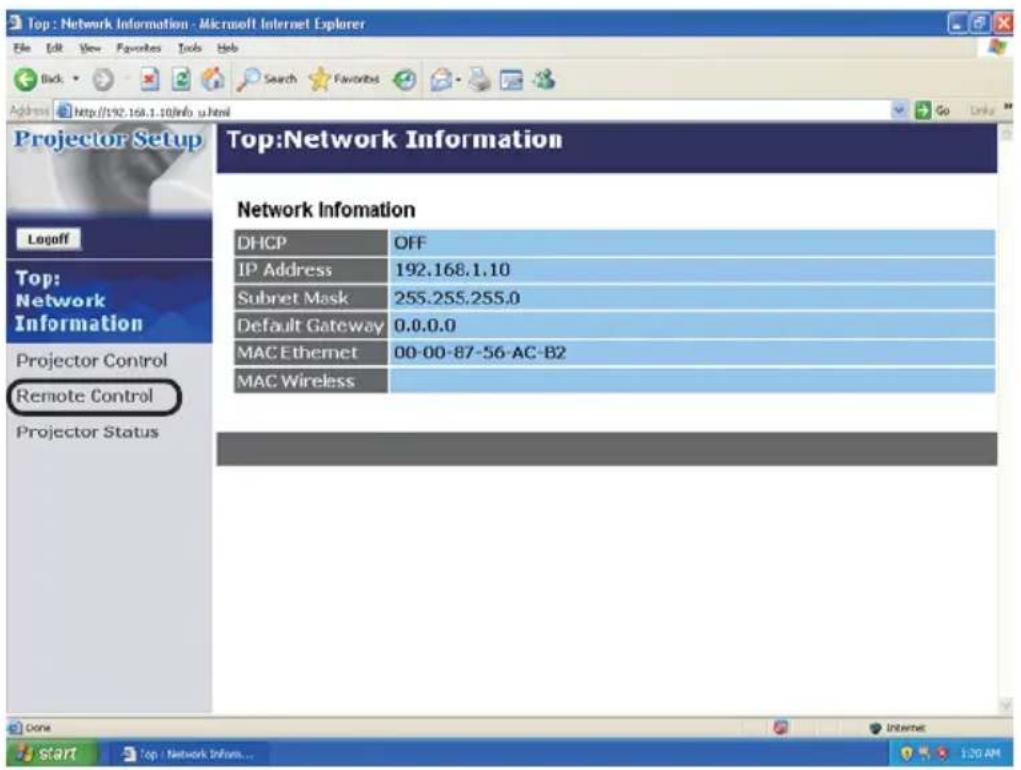1021x770 pixels.
Task: Open the History clock icon
Action: 404,80
